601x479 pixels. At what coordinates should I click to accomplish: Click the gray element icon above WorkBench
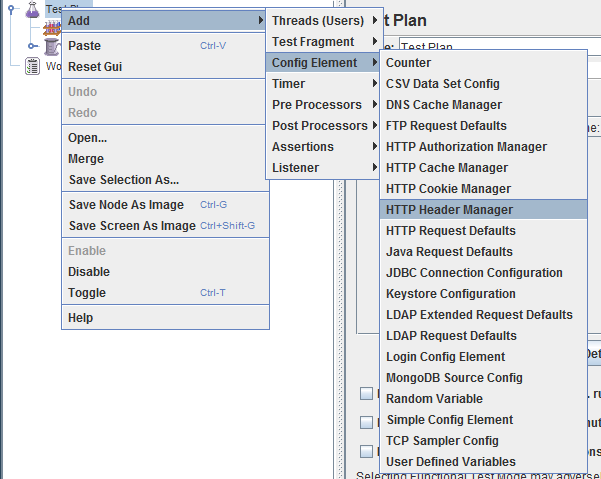pyautogui.click(x=51, y=47)
